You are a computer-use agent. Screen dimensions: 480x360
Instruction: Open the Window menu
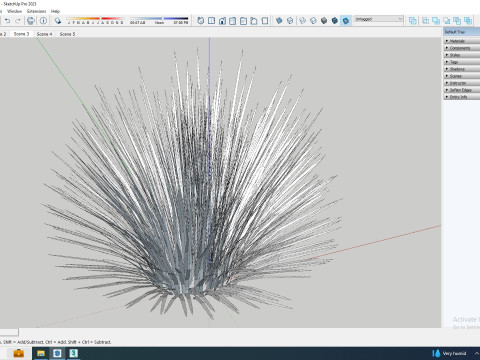tap(14, 11)
